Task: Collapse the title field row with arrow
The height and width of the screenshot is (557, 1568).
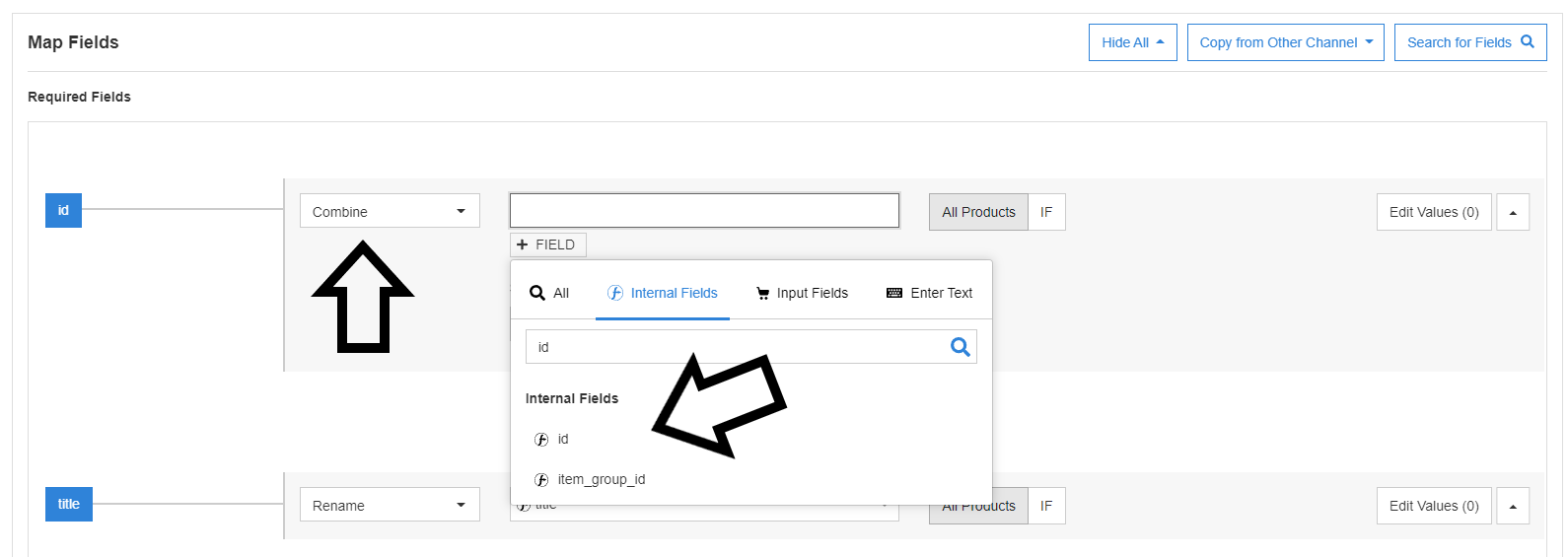Action: click(x=1513, y=506)
